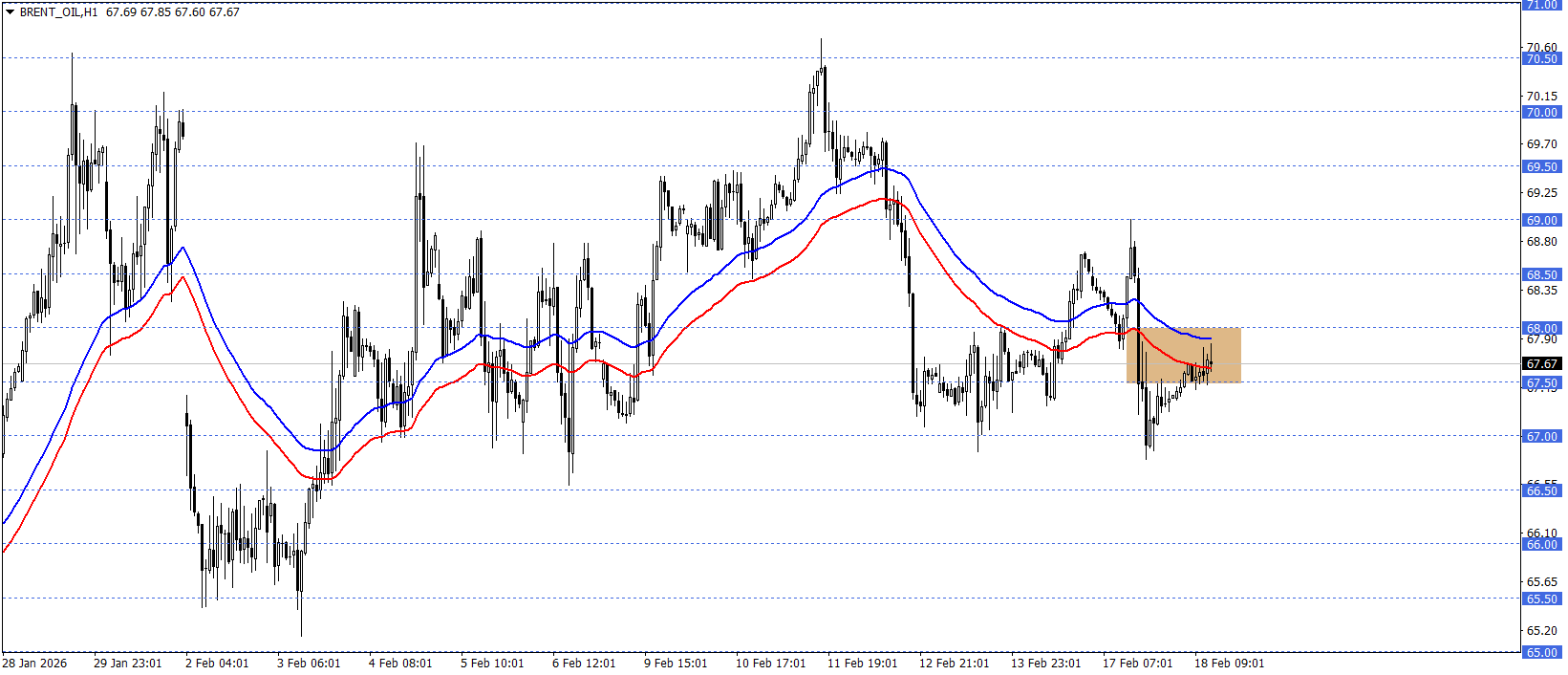Click the 70.15 price scale value
The height and width of the screenshot is (675, 1568).
click(1541, 97)
